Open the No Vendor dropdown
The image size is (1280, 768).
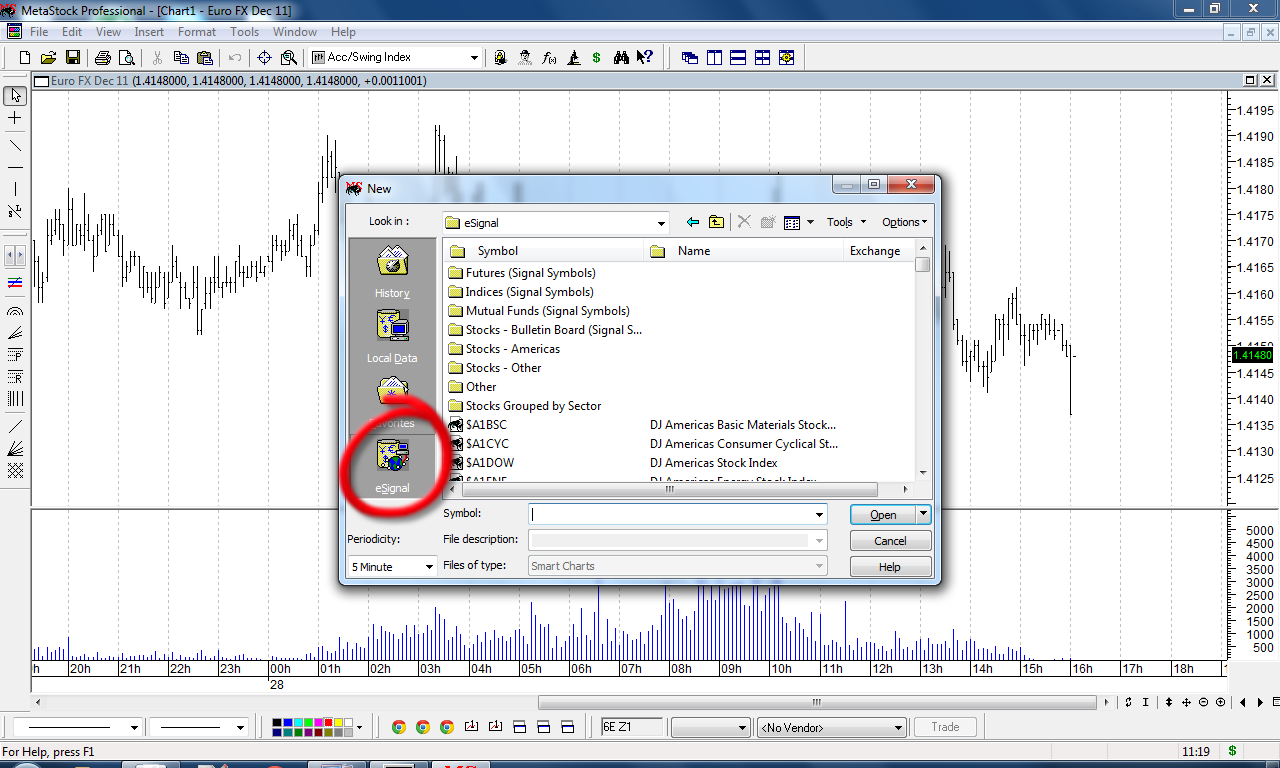click(897, 728)
